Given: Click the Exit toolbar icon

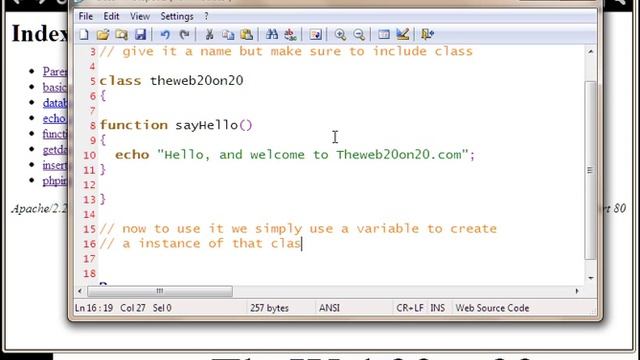Looking at the screenshot, I should 427,35.
